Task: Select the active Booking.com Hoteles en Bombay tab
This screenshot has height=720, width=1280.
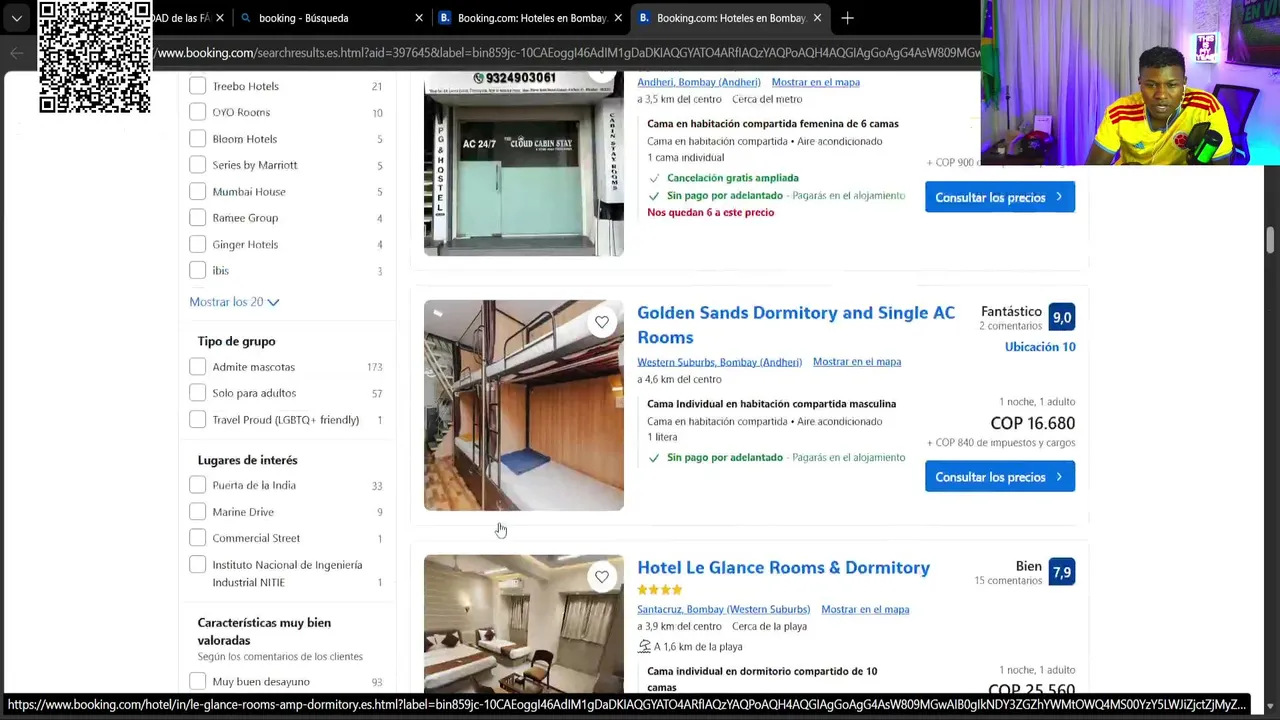Action: [x=730, y=18]
